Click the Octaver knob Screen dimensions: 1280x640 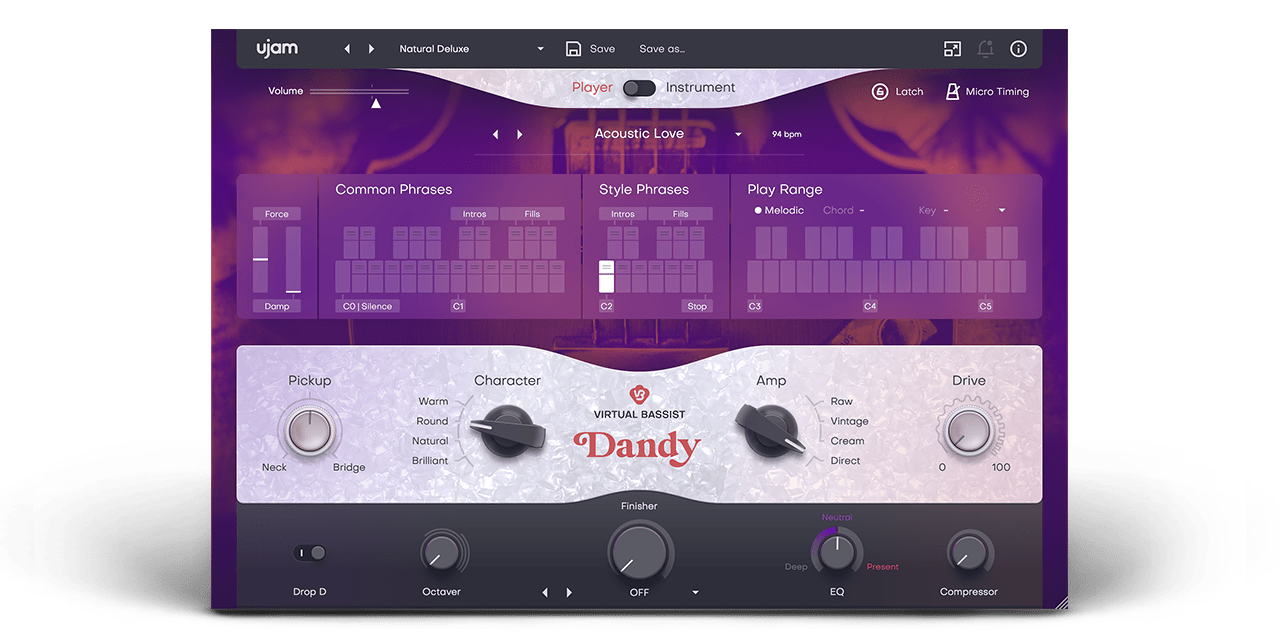[x=441, y=552]
